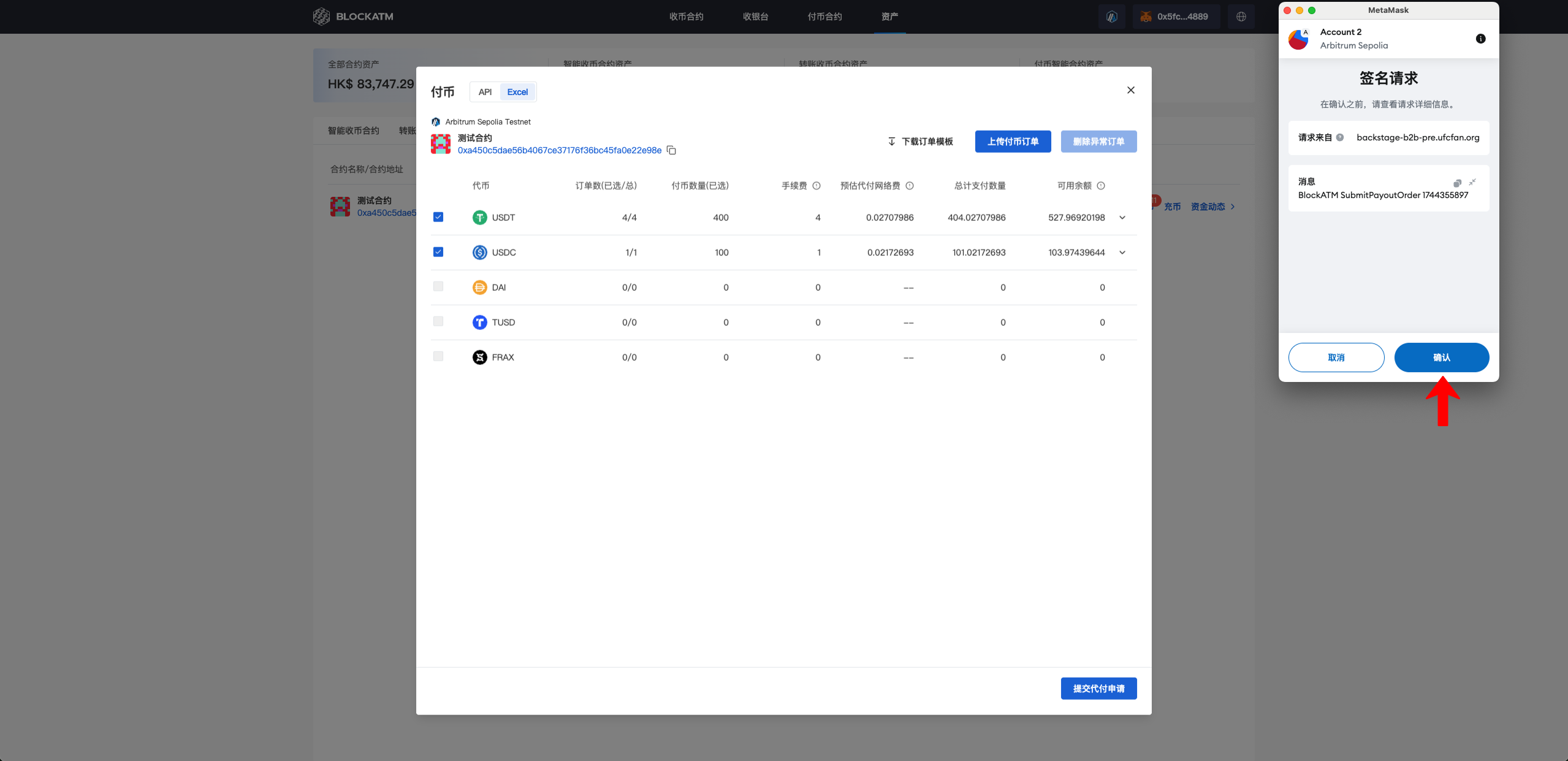
Task: Click 确认 to confirm signature
Action: coord(1441,358)
